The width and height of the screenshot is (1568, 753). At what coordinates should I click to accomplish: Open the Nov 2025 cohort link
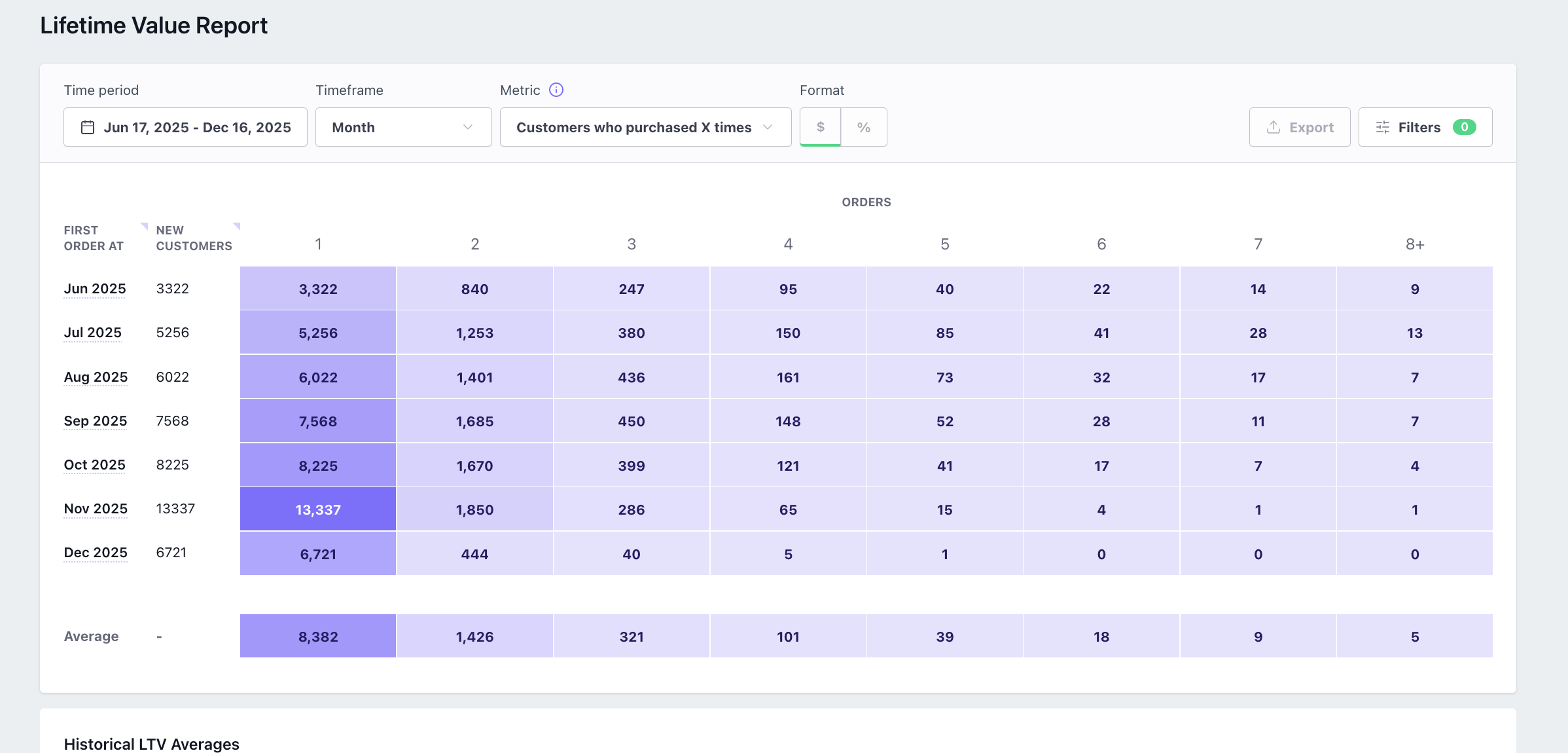96,509
